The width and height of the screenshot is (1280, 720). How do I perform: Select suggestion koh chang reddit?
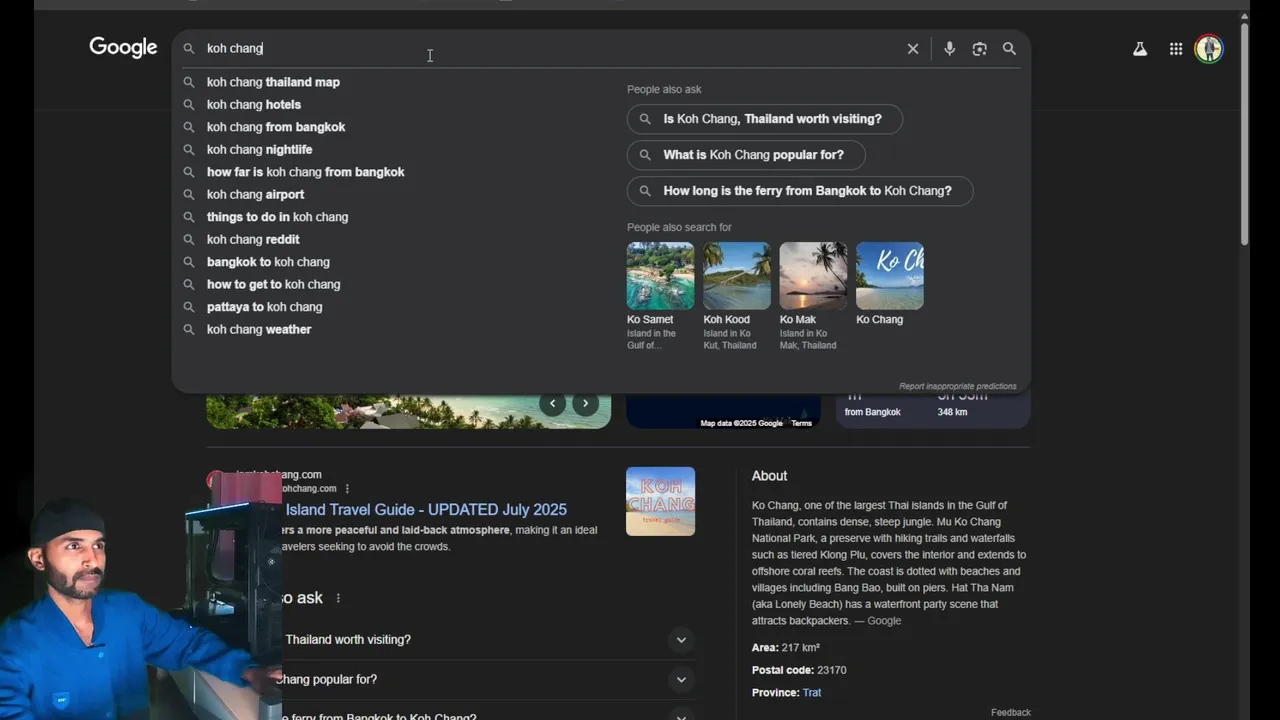point(253,239)
